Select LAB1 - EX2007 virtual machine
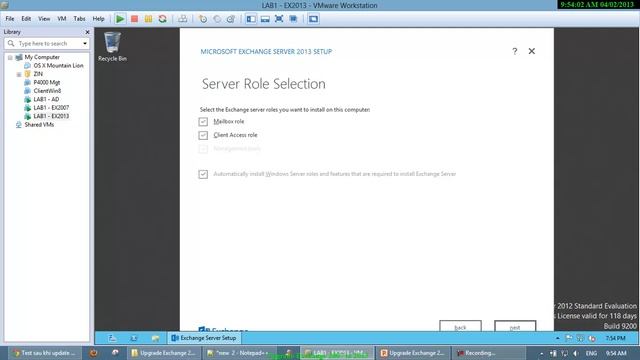 coord(51,108)
